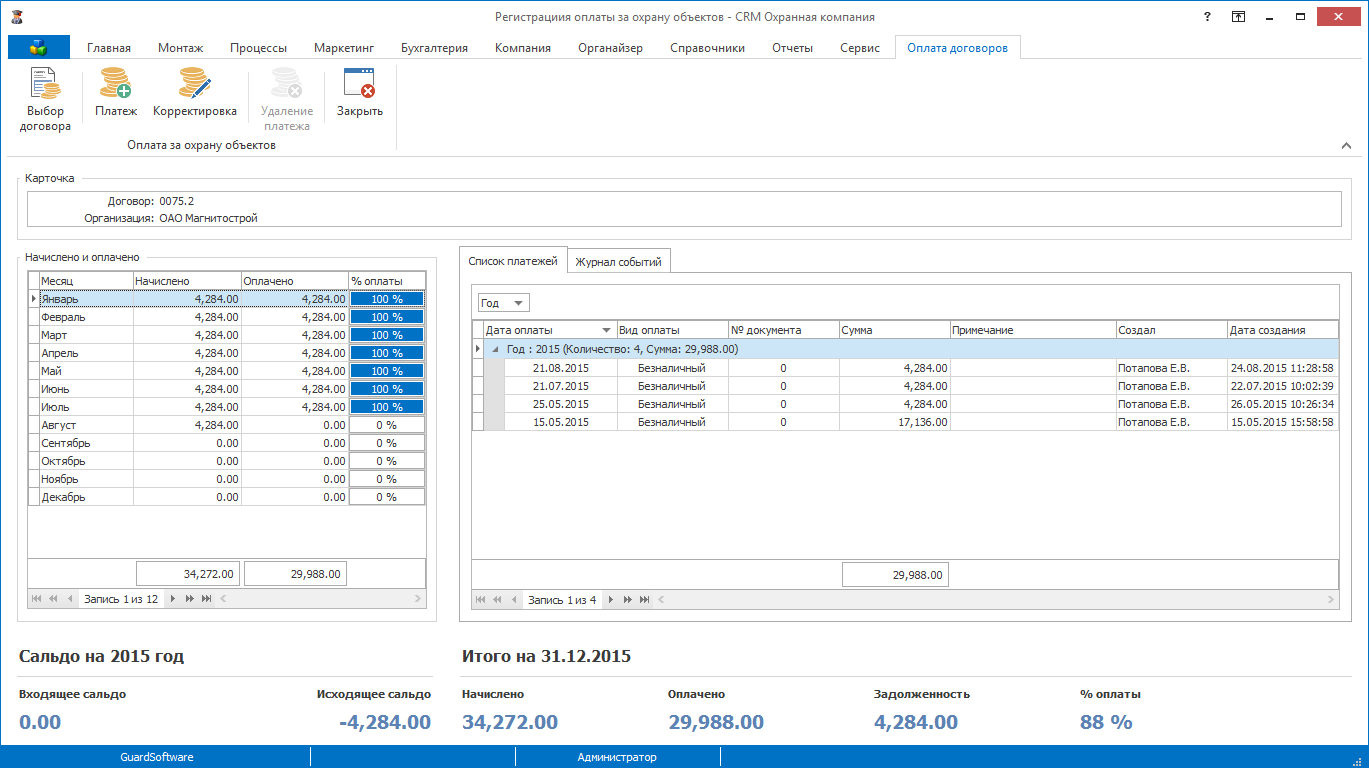Go to the next page in the payments grid

coord(628,599)
